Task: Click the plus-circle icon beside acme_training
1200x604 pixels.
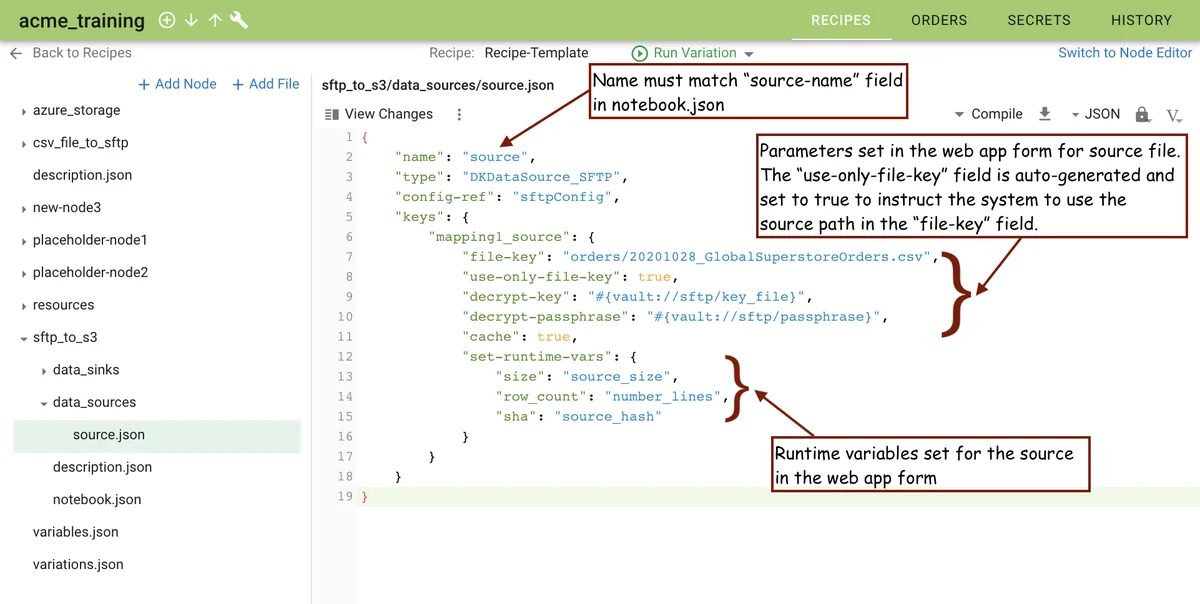Action: click(167, 21)
